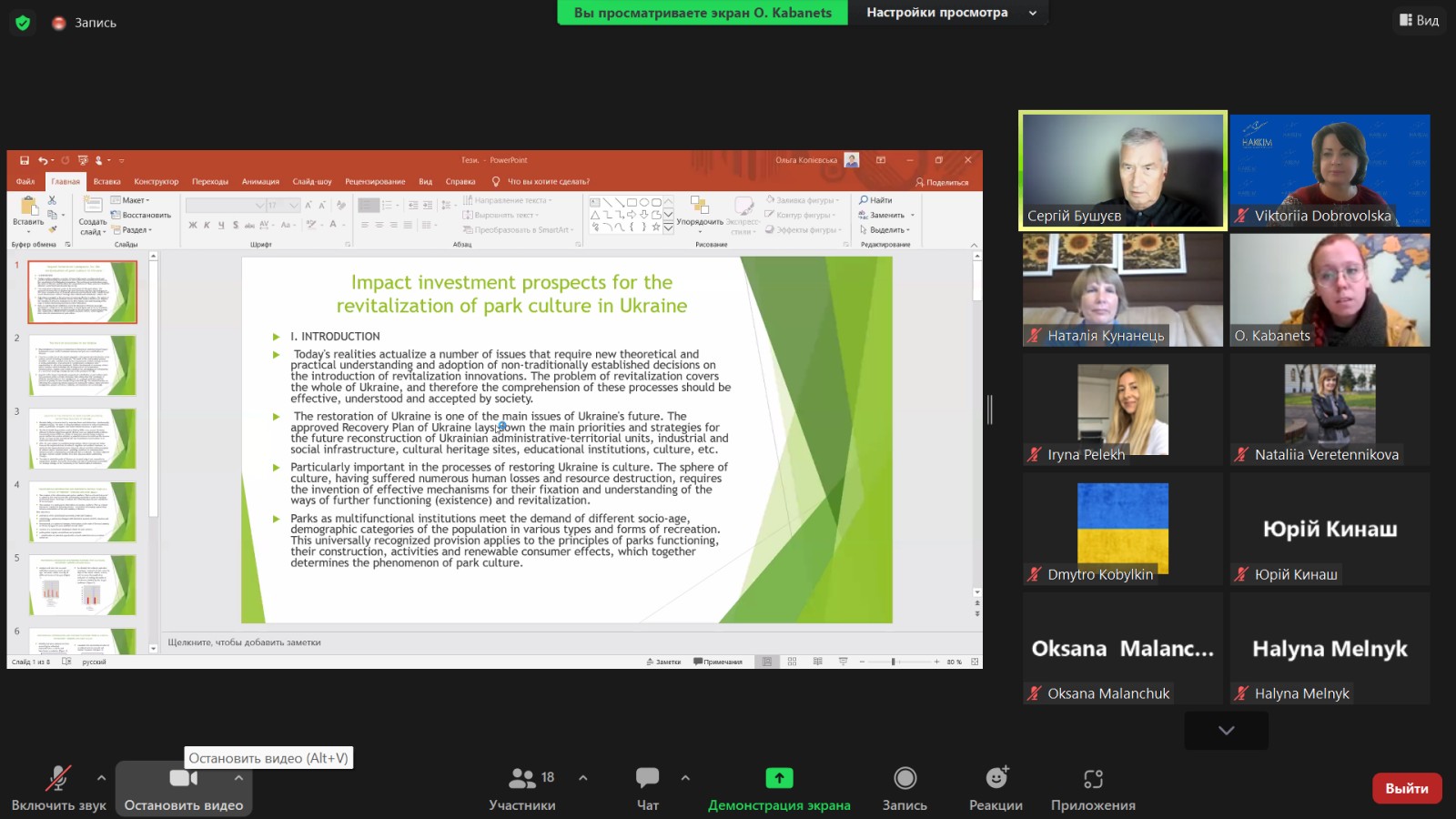Switch to the Анимация ribbon tab
This screenshot has height=819, width=1456.
pyautogui.click(x=260, y=182)
